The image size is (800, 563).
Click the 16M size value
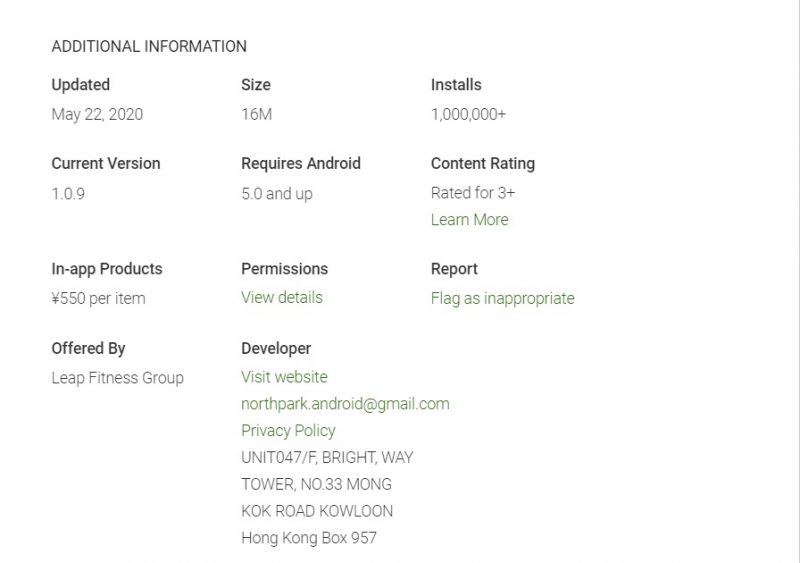(x=256, y=114)
